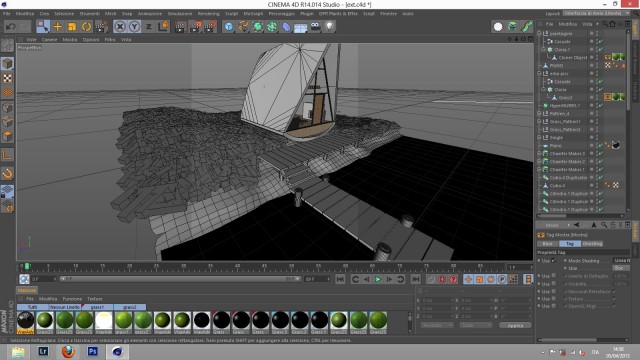Activate the Rotate tool icon
The height and width of the screenshot is (360, 640).
click(87, 27)
